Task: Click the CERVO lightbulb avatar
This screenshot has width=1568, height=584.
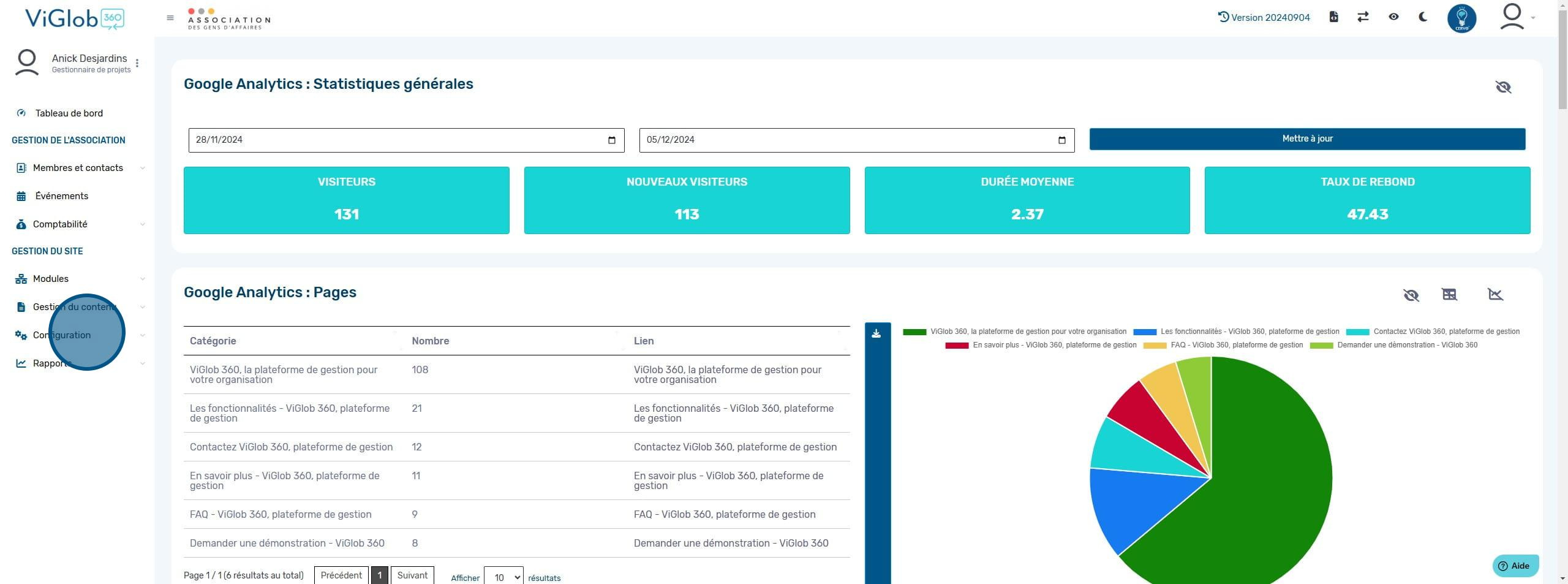Action: (x=1462, y=18)
